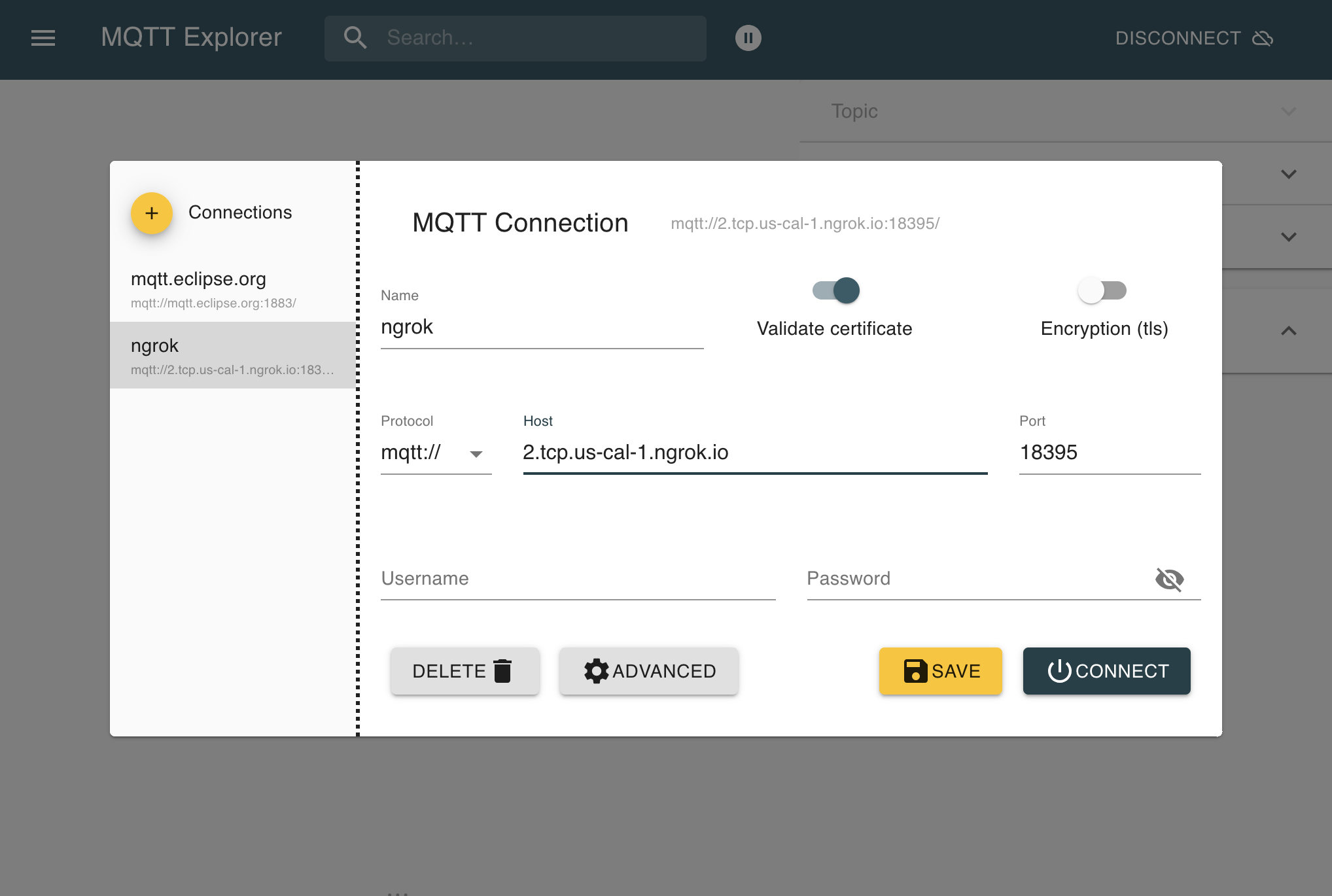The width and height of the screenshot is (1332, 896).
Task: Click the trash icon on Delete
Action: pos(502,671)
